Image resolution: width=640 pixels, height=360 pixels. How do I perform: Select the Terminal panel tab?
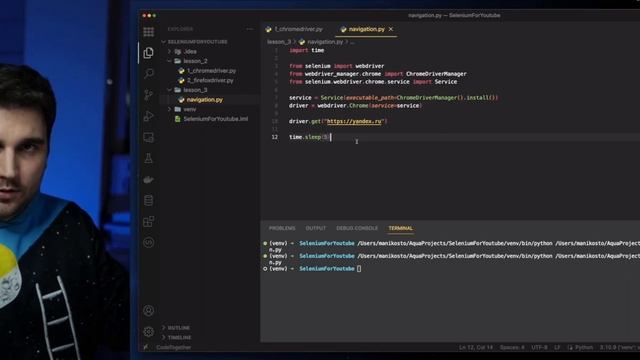tap(400, 228)
